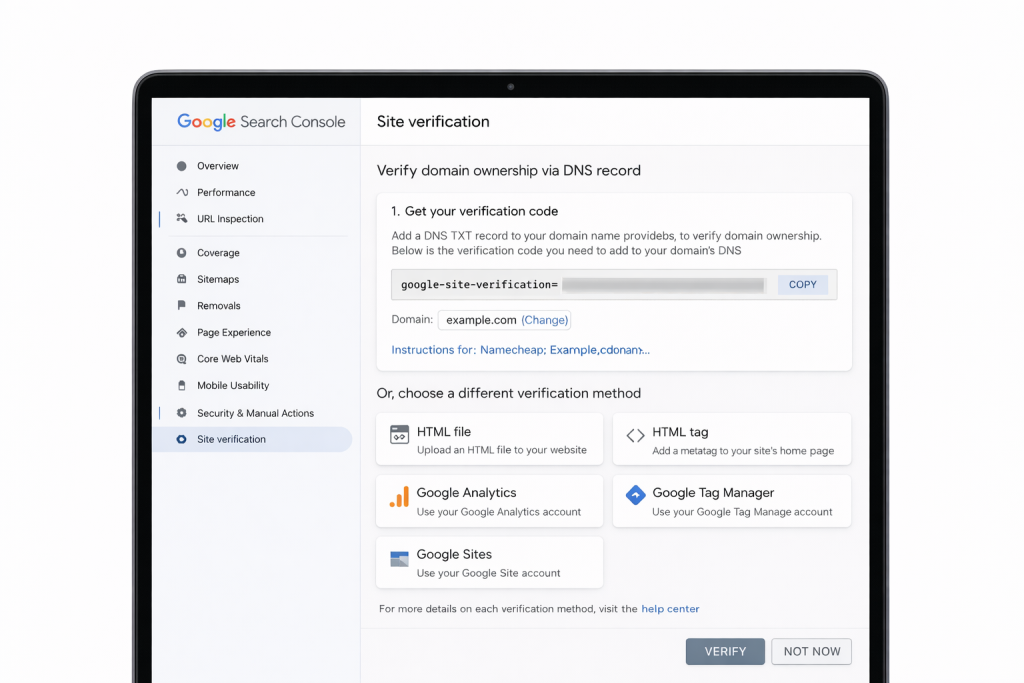Click the Core Web Vitals icon
Image resolution: width=1024 pixels, height=683 pixels.
tap(182, 358)
